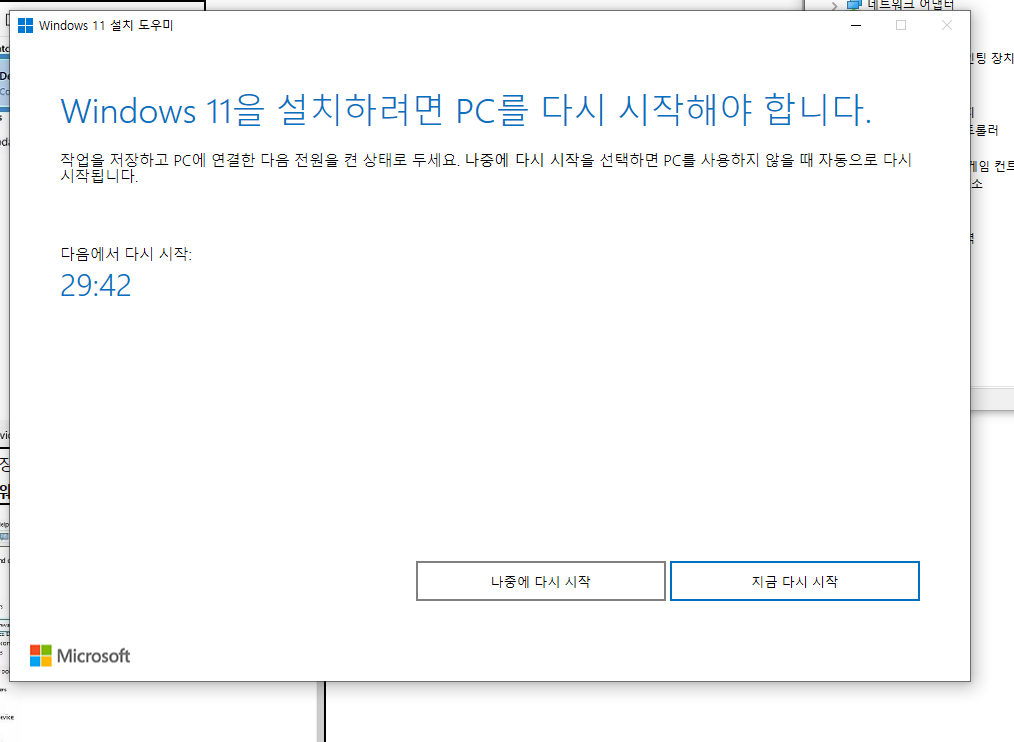The width and height of the screenshot is (1014, 742).
Task: Close the Windows 11 설치 도우미 window
Action: (x=947, y=25)
